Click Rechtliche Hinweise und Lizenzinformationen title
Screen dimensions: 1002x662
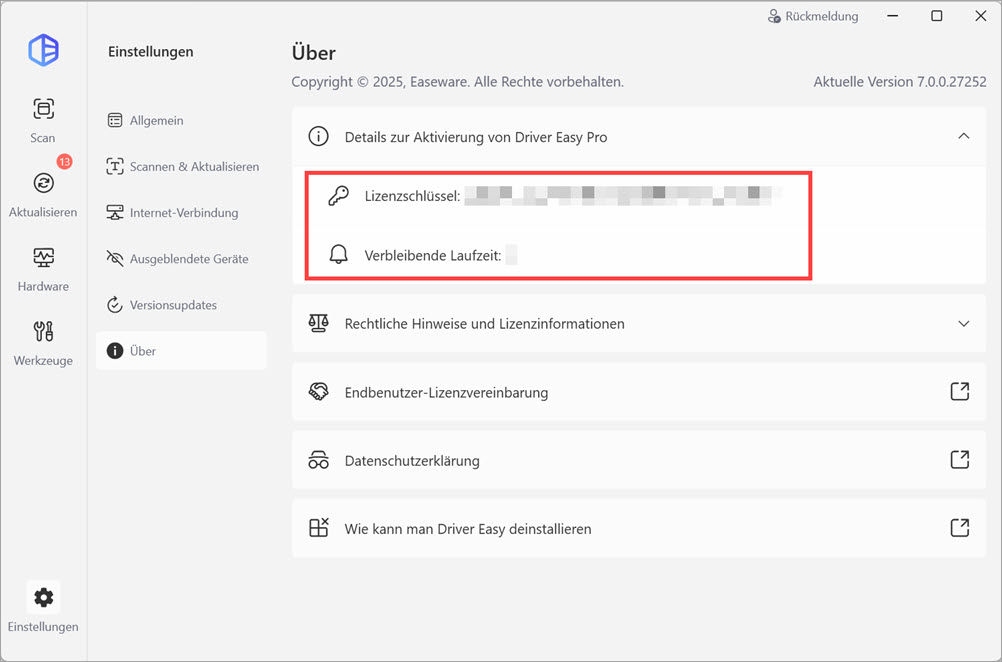point(484,324)
